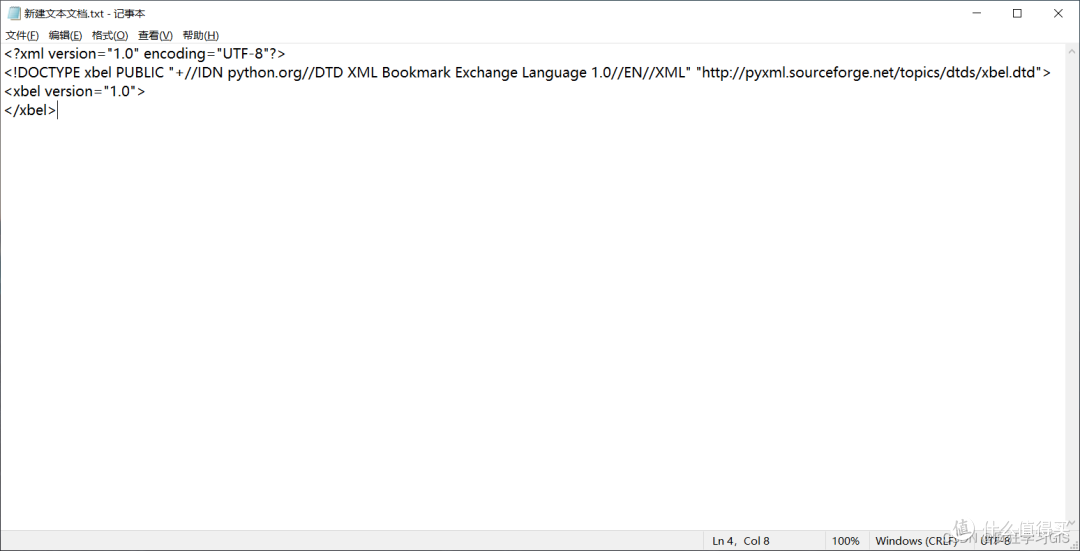Click the 100% zoom status entry
This screenshot has width=1080, height=551.
(x=846, y=541)
